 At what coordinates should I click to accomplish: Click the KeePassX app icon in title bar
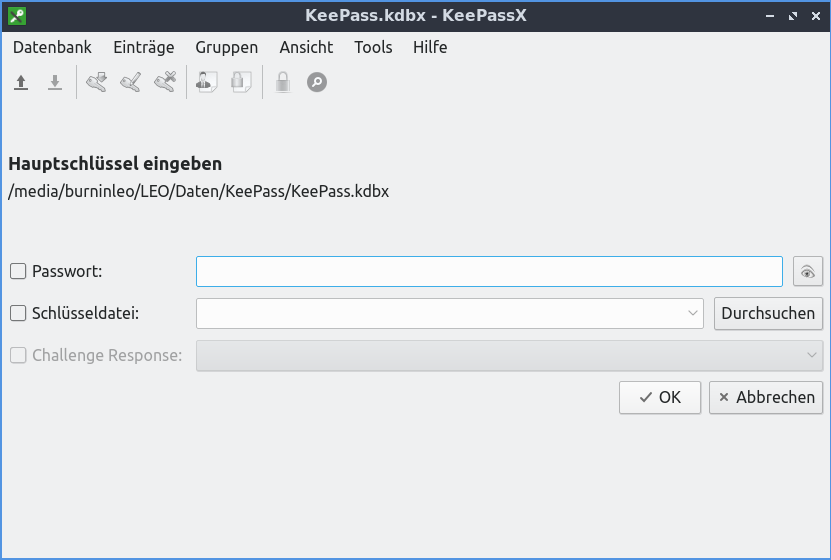pyautogui.click(x=17, y=16)
